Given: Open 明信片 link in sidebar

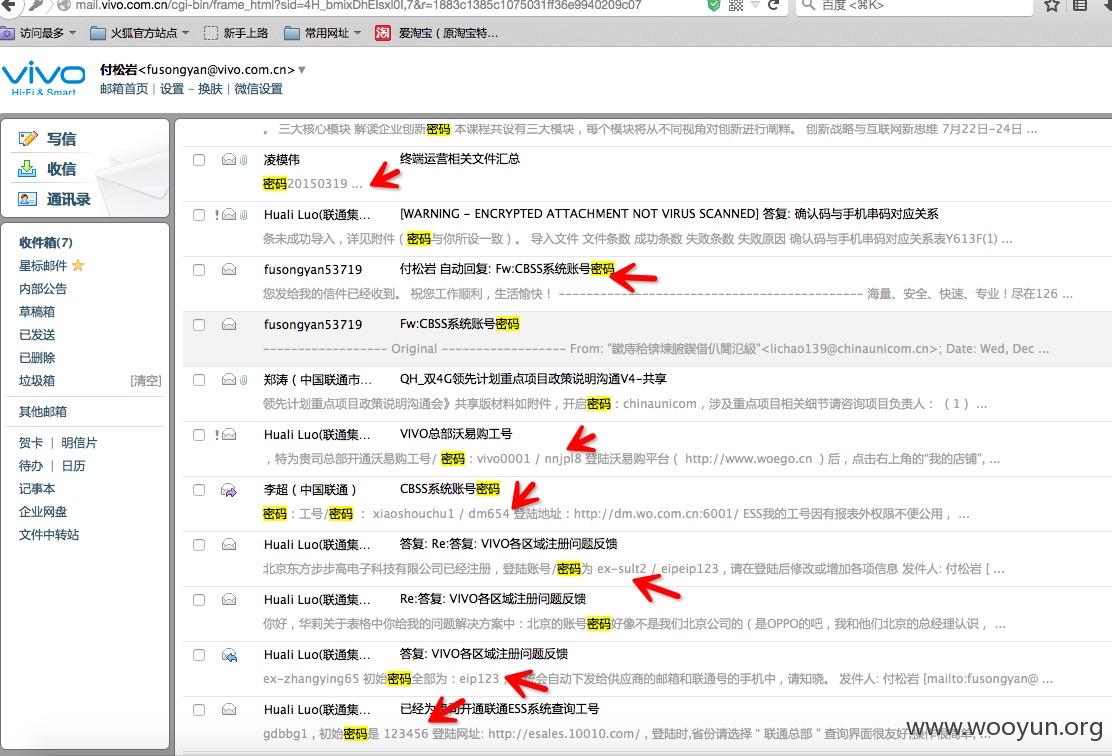Looking at the screenshot, I should pos(79,443).
